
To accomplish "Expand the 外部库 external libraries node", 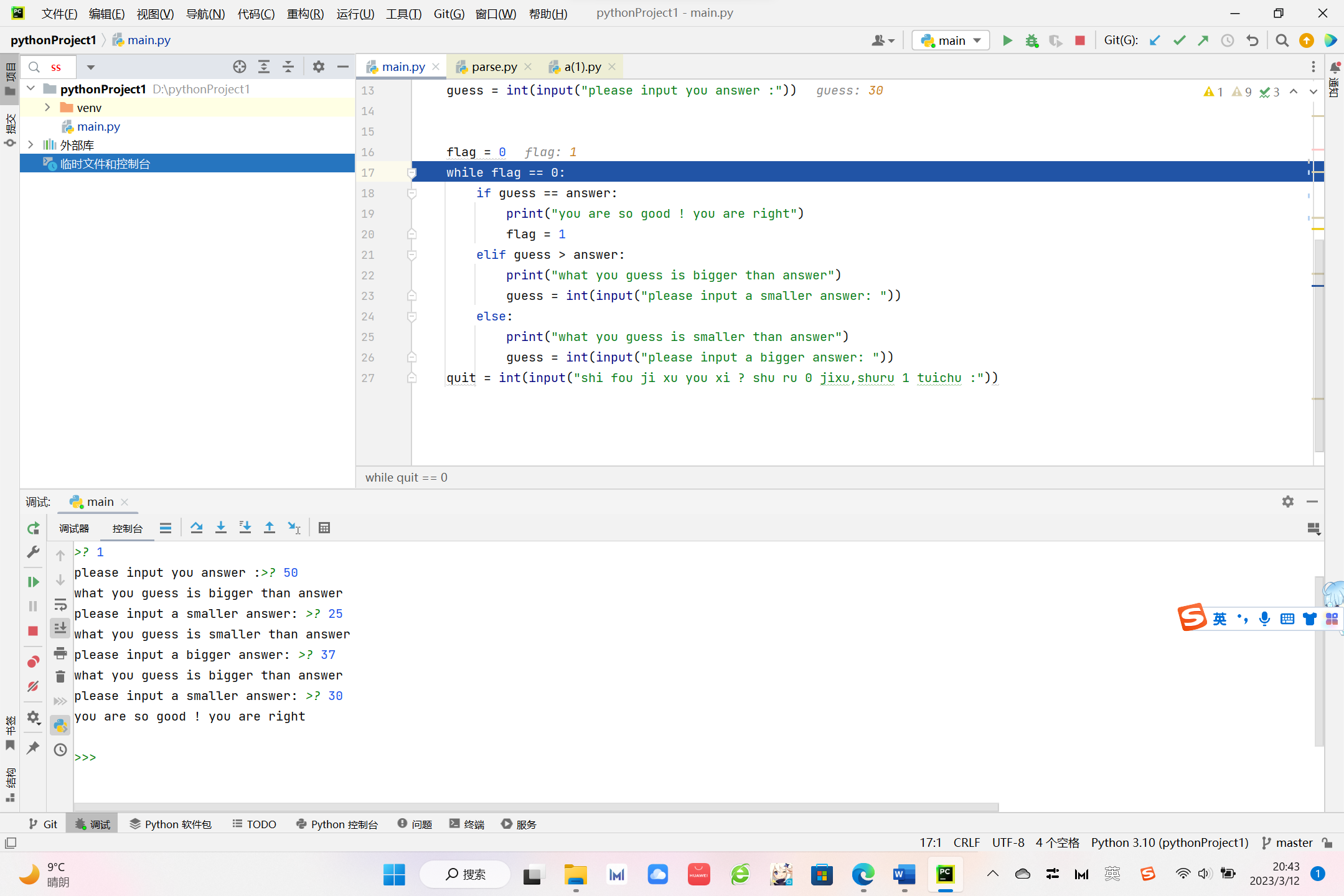I will 31,144.
